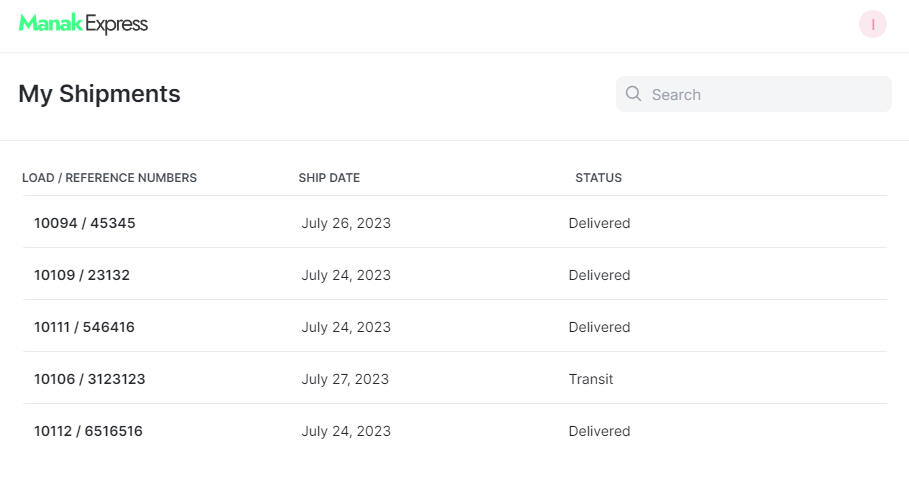Click the search magnifier icon
Screen dimensions: 909x477
coord(633,94)
